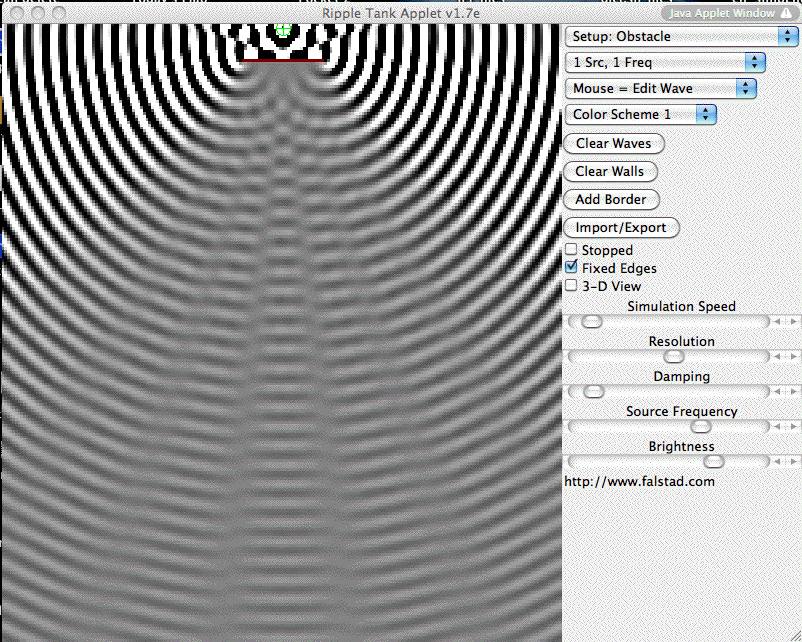Open the Mouse = Edit Wave dropdown
This screenshot has height=642, width=802.
tap(660, 88)
